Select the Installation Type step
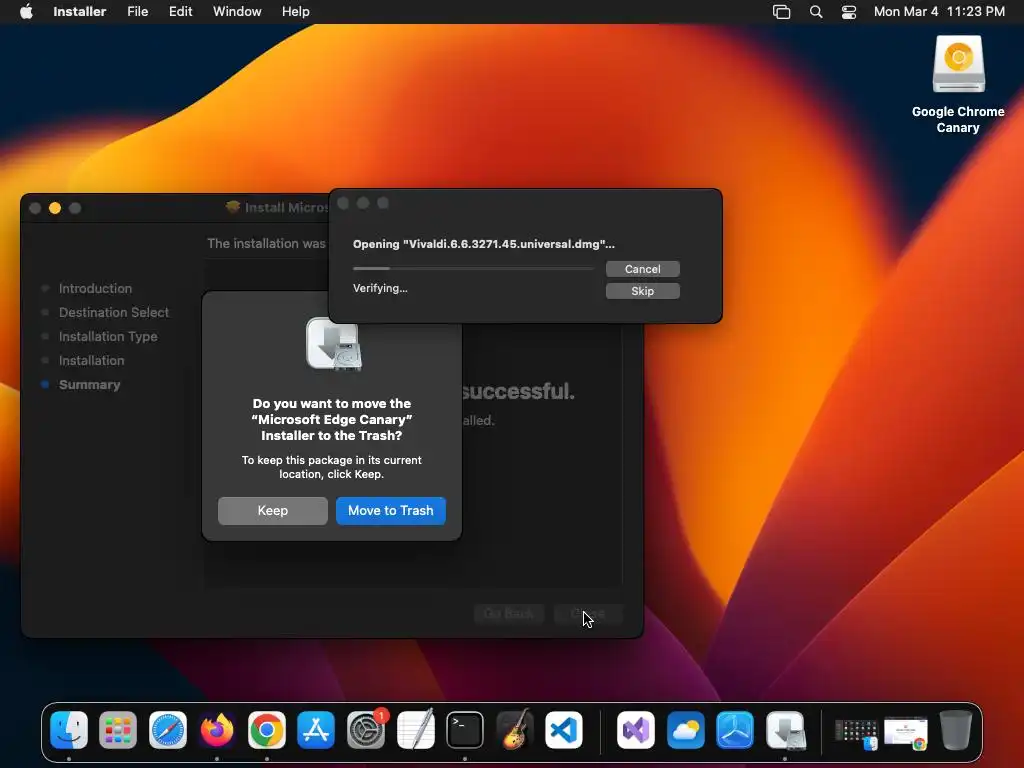 coord(108,337)
